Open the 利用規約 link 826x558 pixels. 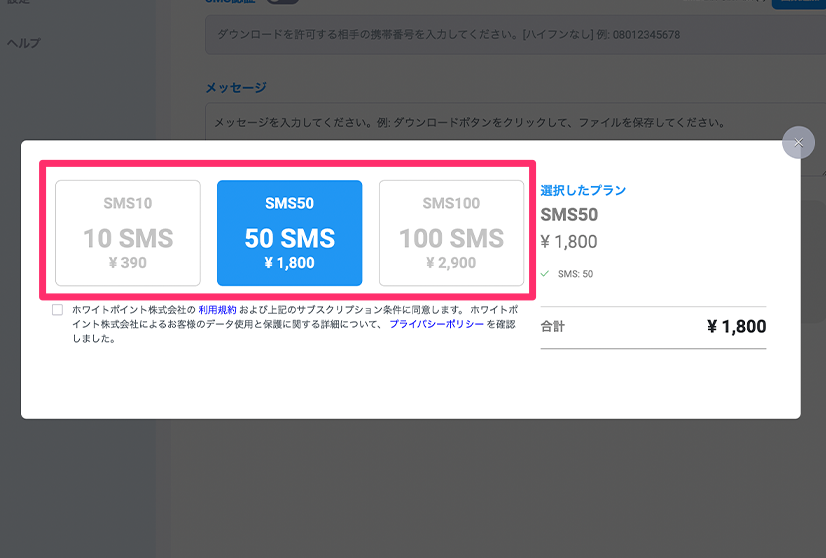tap(217, 310)
